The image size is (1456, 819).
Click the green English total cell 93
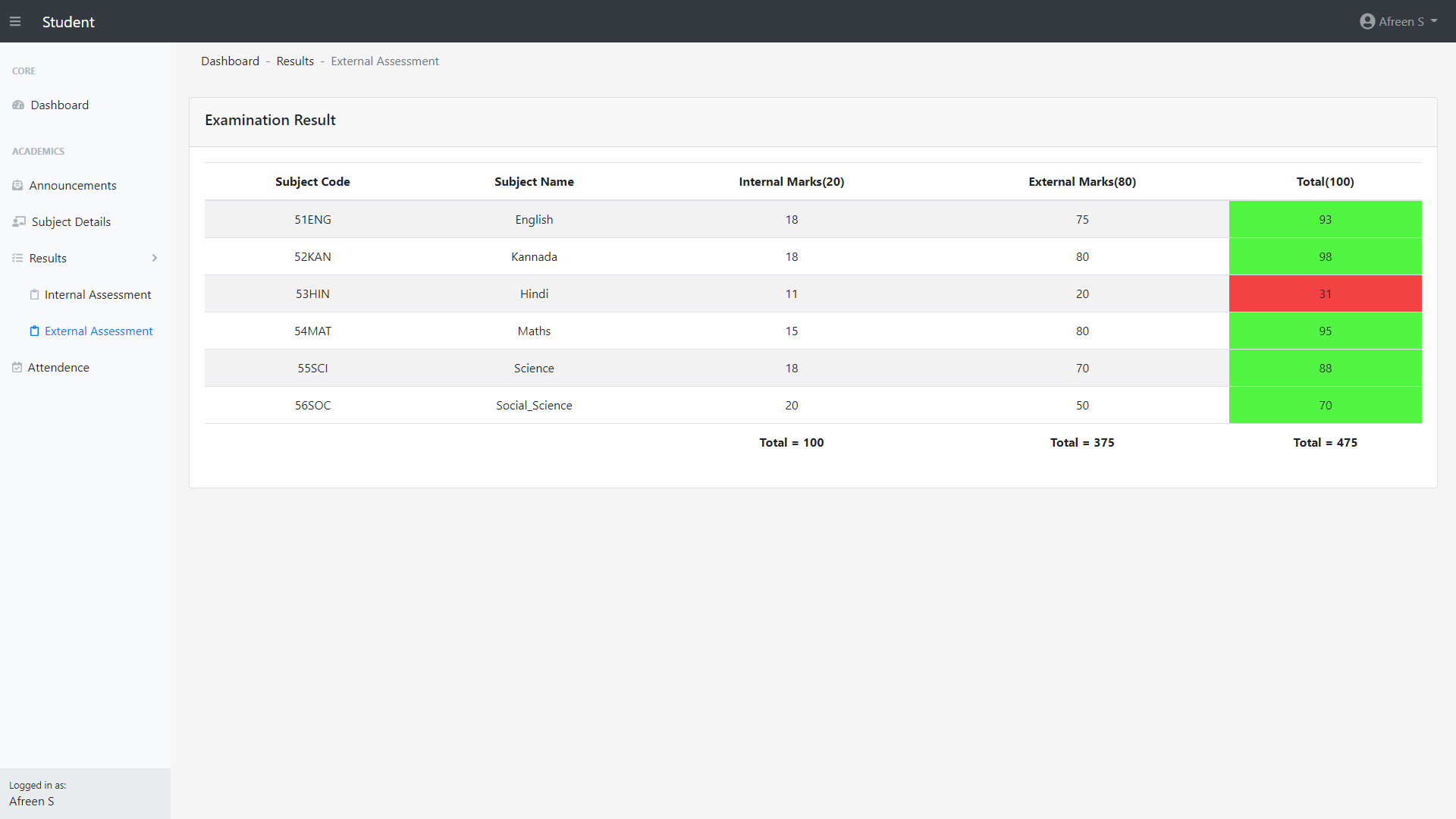(x=1325, y=220)
